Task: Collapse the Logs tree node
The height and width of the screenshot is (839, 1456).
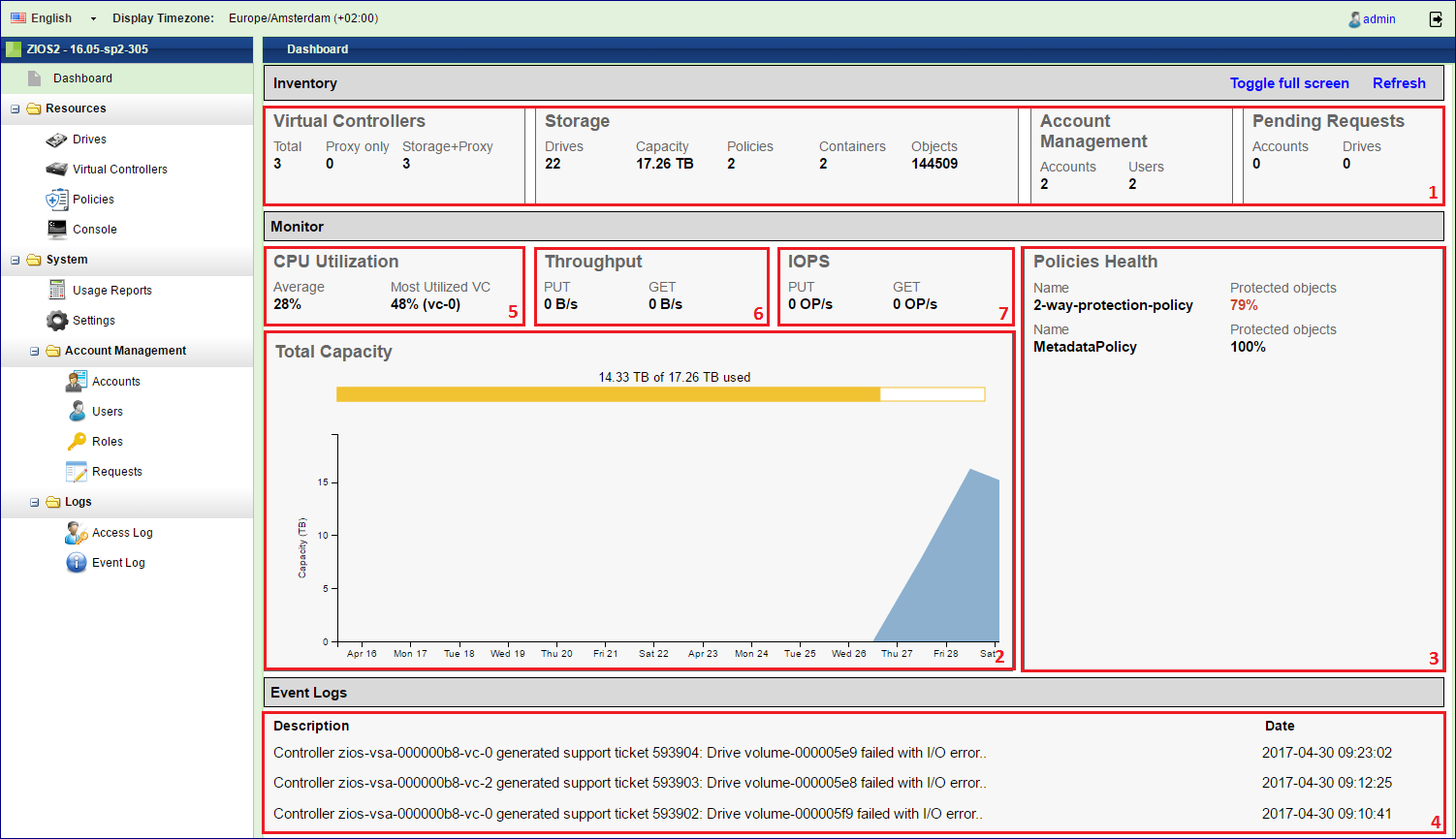Action: point(35,502)
